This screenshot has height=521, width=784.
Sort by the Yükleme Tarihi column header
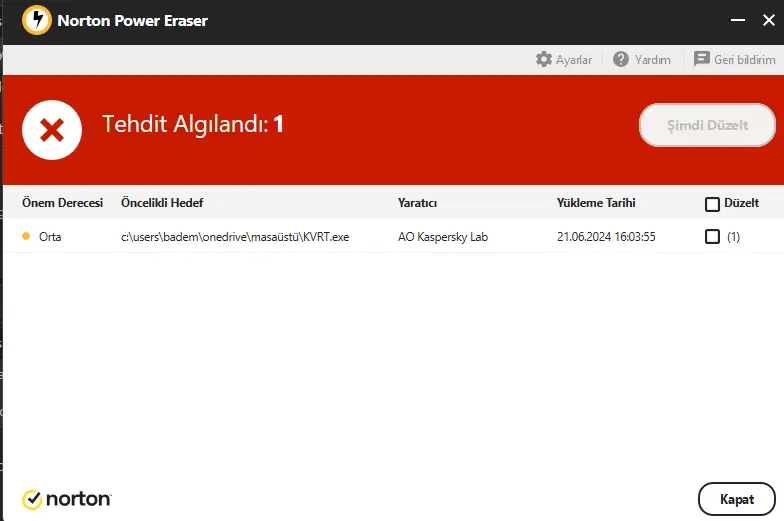(x=596, y=202)
